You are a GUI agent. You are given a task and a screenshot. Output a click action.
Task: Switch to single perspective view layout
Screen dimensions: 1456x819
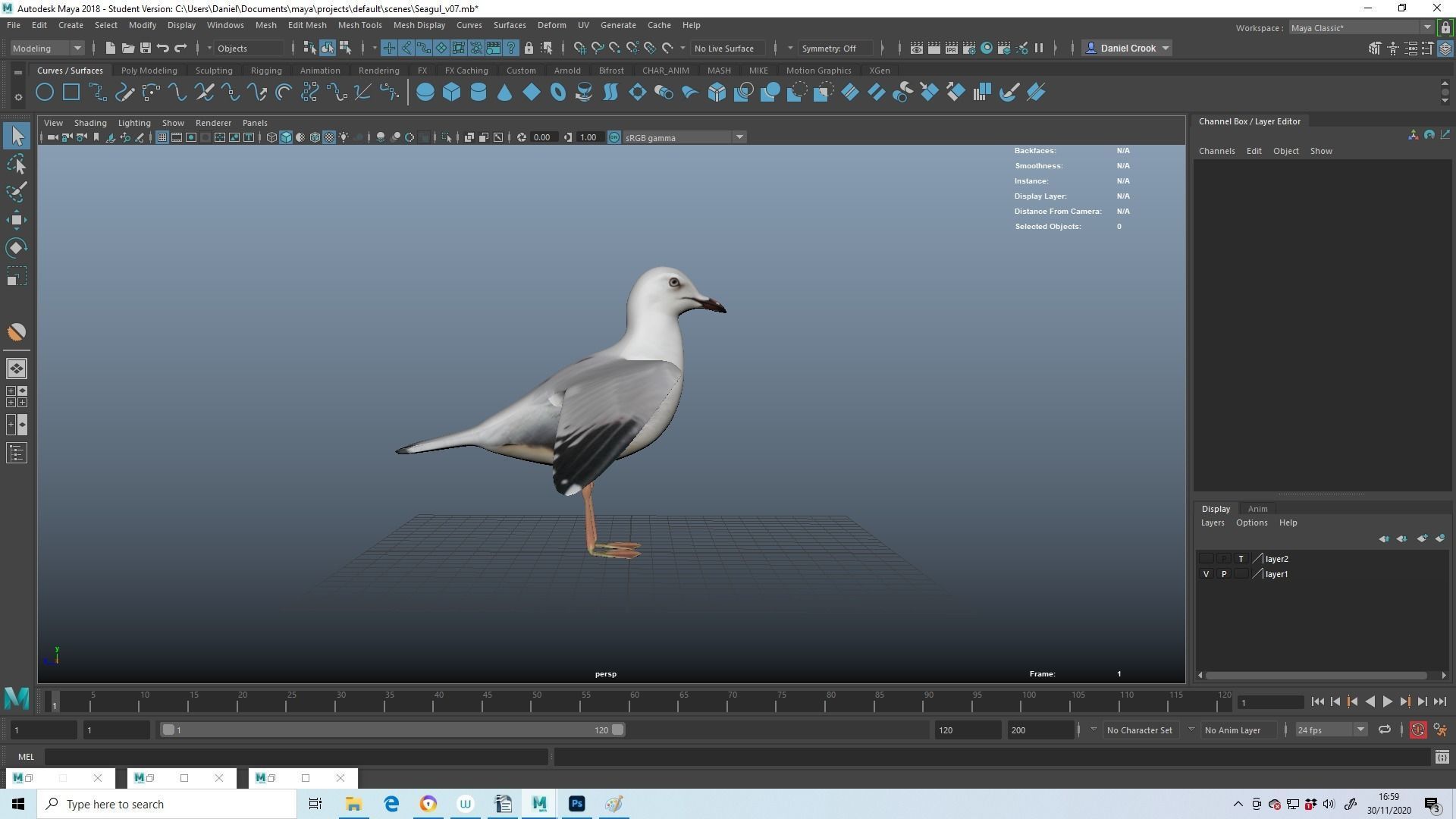[17, 369]
